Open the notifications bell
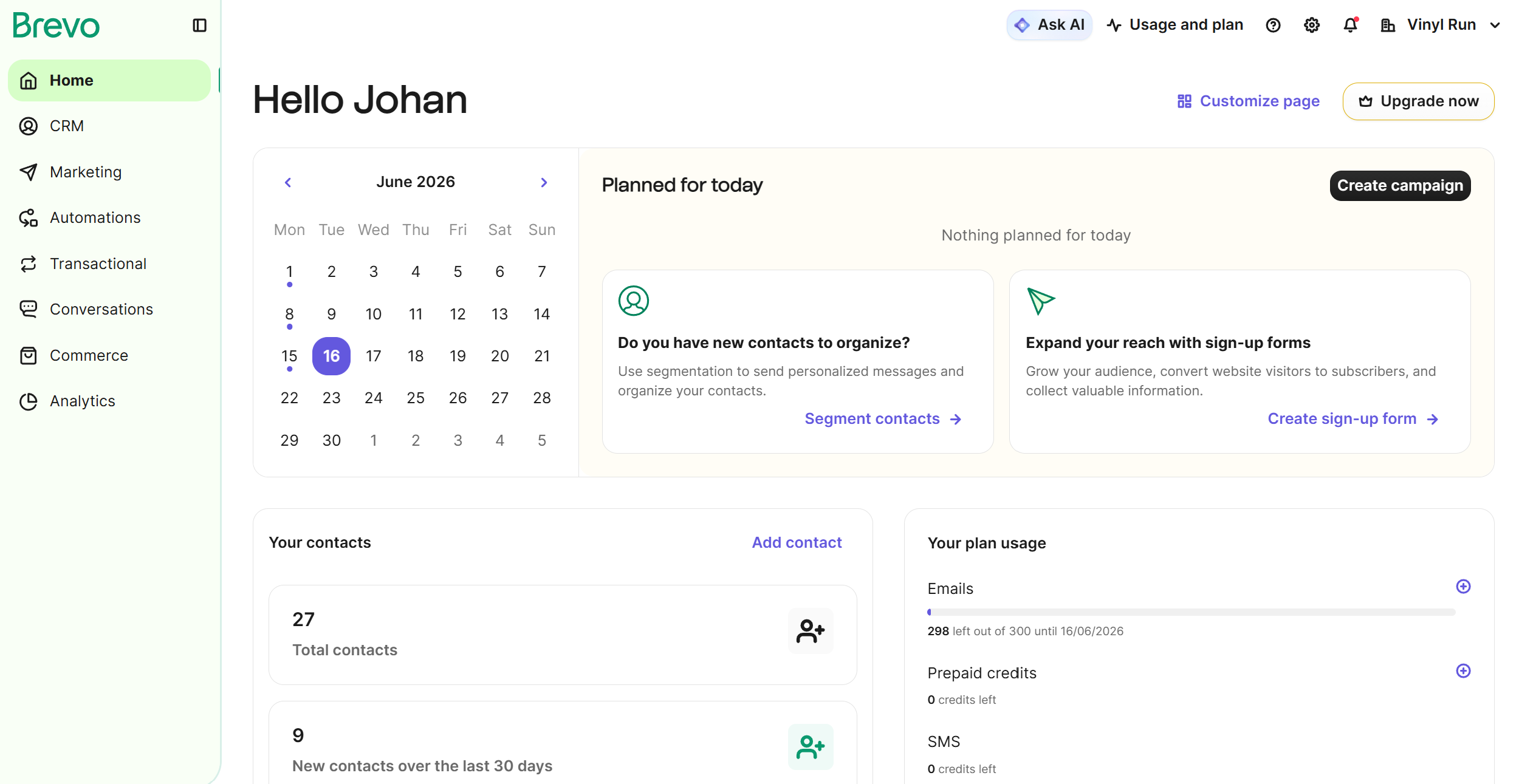 (x=1350, y=25)
